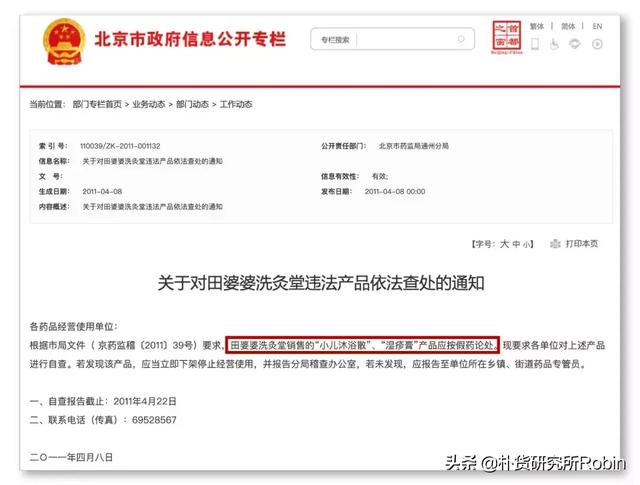Click 生成日期 value 2011-04-08

(x=102, y=191)
